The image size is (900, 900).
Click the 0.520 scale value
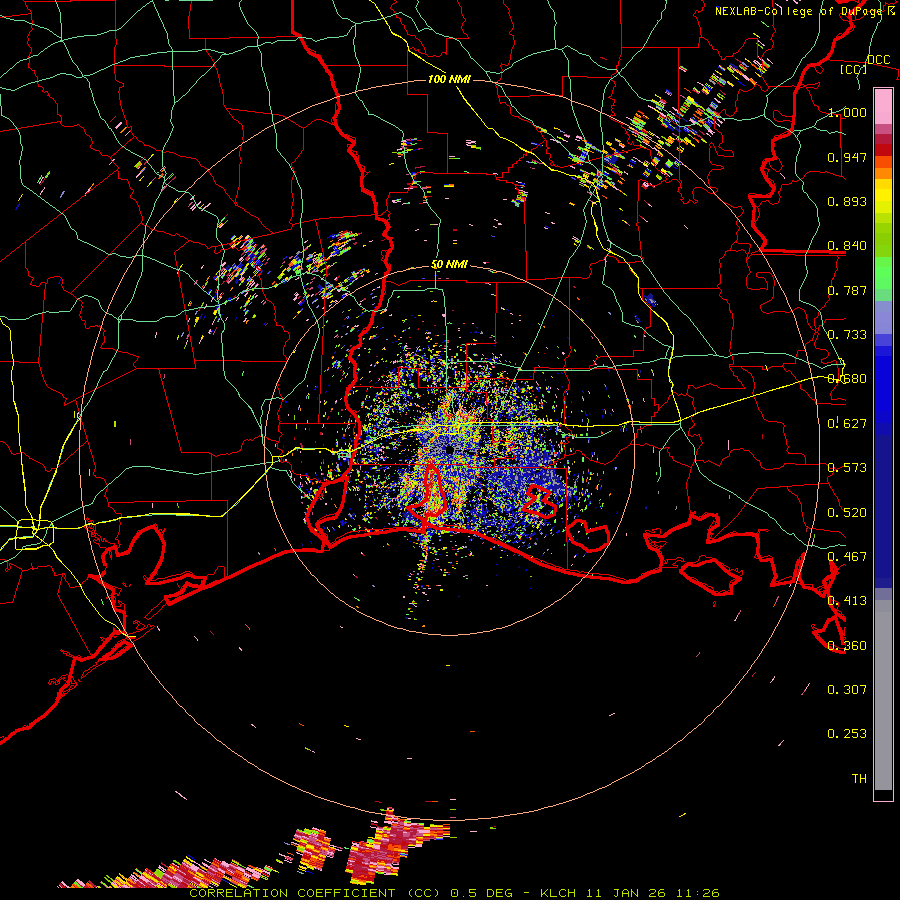tap(847, 513)
